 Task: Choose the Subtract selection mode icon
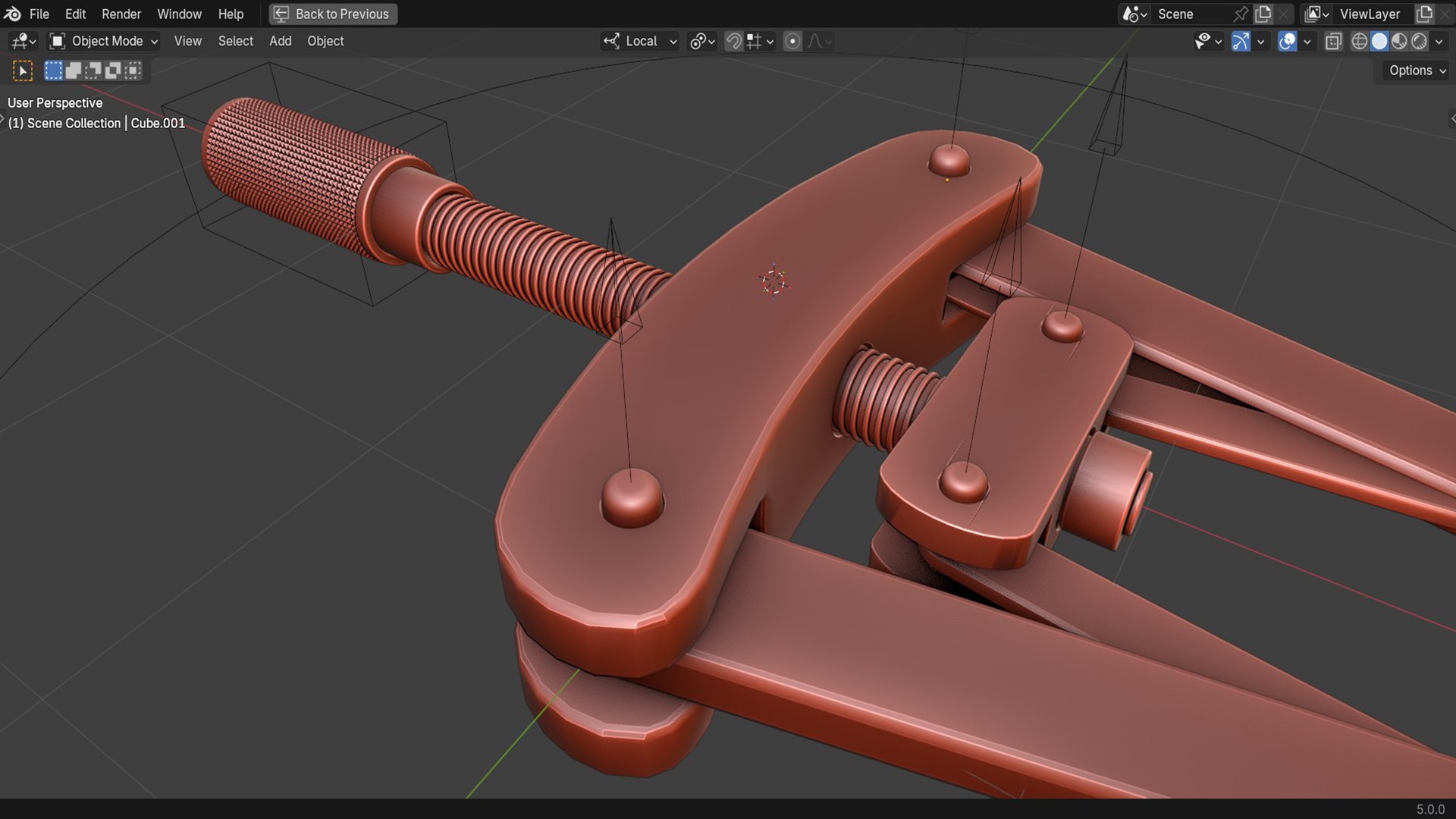(x=93, y=71)
